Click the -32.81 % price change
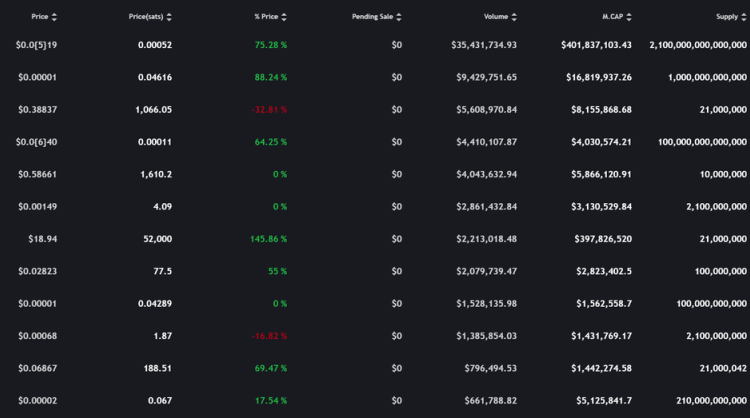This screenshot has height=418, width=750. [269, 110]
